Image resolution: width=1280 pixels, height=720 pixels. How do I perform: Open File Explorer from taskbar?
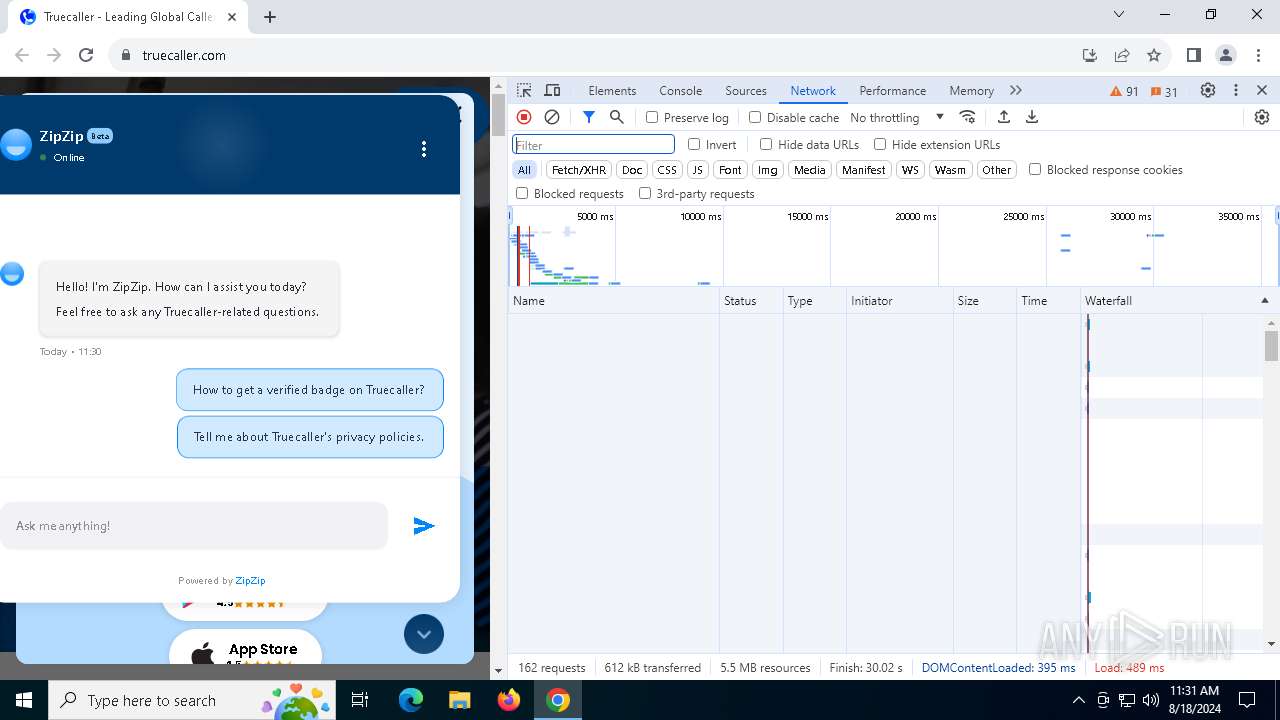point(459,700)
